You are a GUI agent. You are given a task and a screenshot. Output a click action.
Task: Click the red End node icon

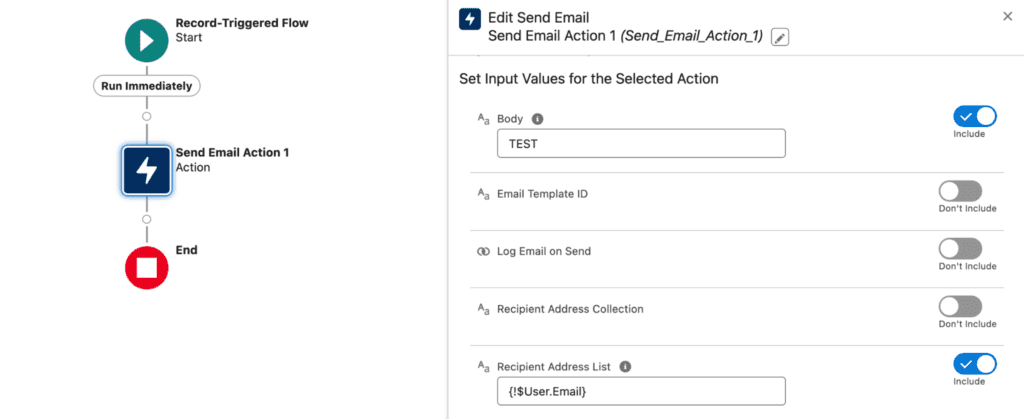click(147, 267)
